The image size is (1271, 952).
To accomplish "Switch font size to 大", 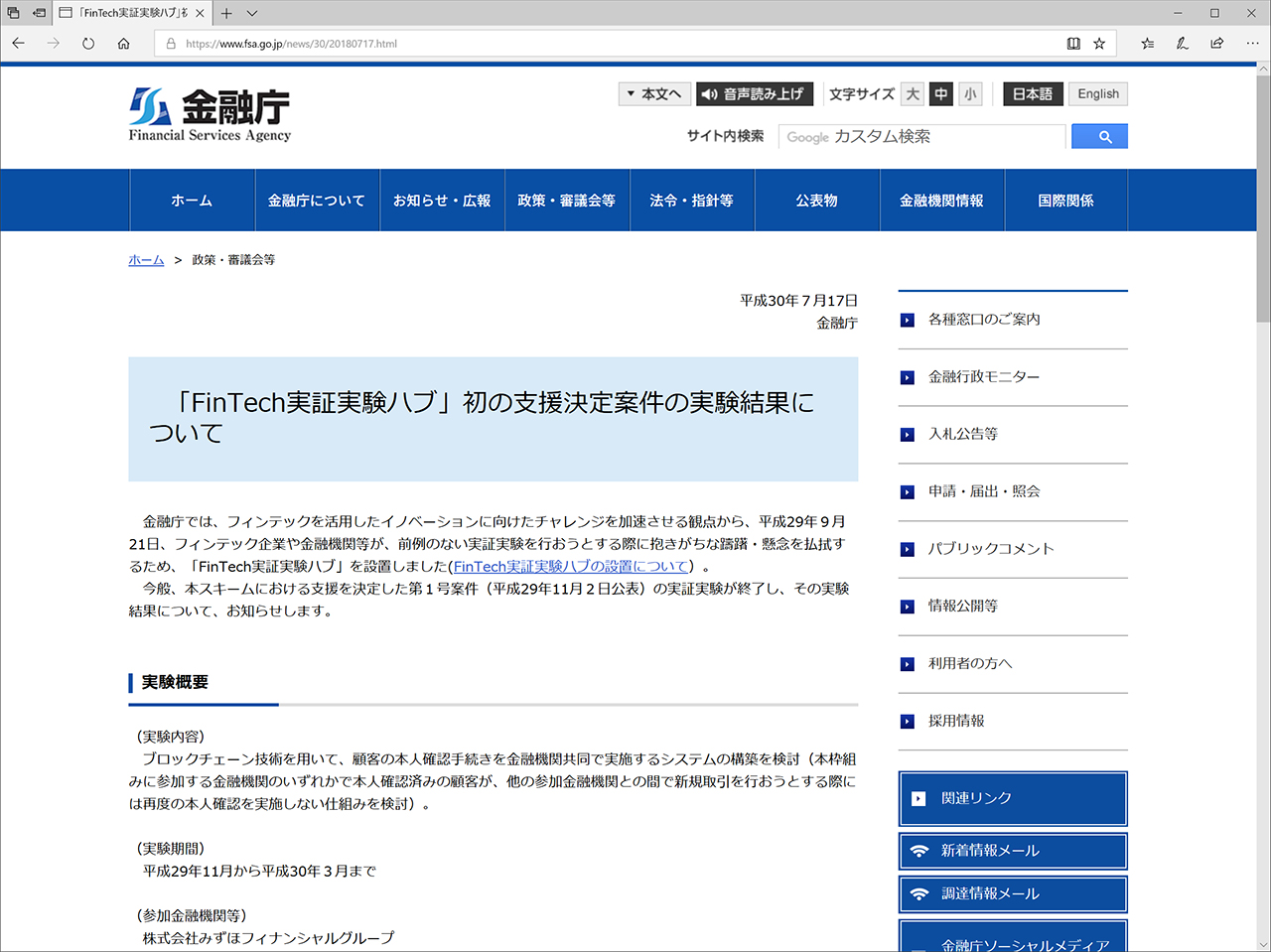I will [x=912, y=93].
